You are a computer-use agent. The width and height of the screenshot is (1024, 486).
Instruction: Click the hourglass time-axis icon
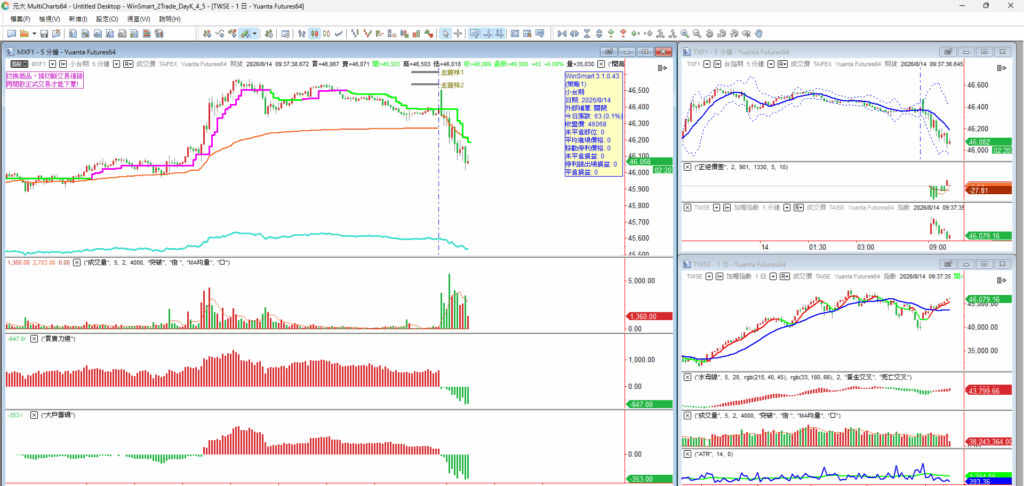tap(587, 33)
